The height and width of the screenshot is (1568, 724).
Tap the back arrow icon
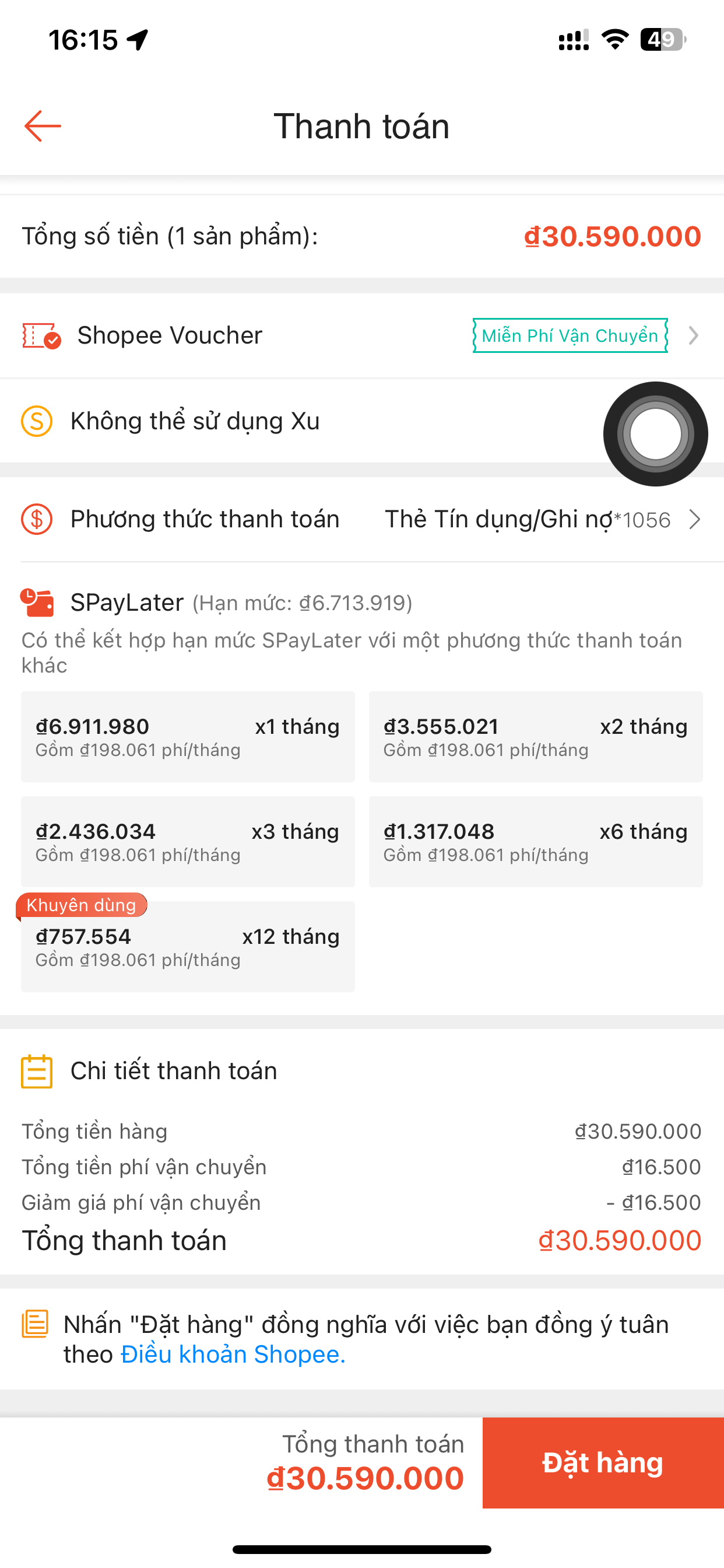(x=43, y=126)
